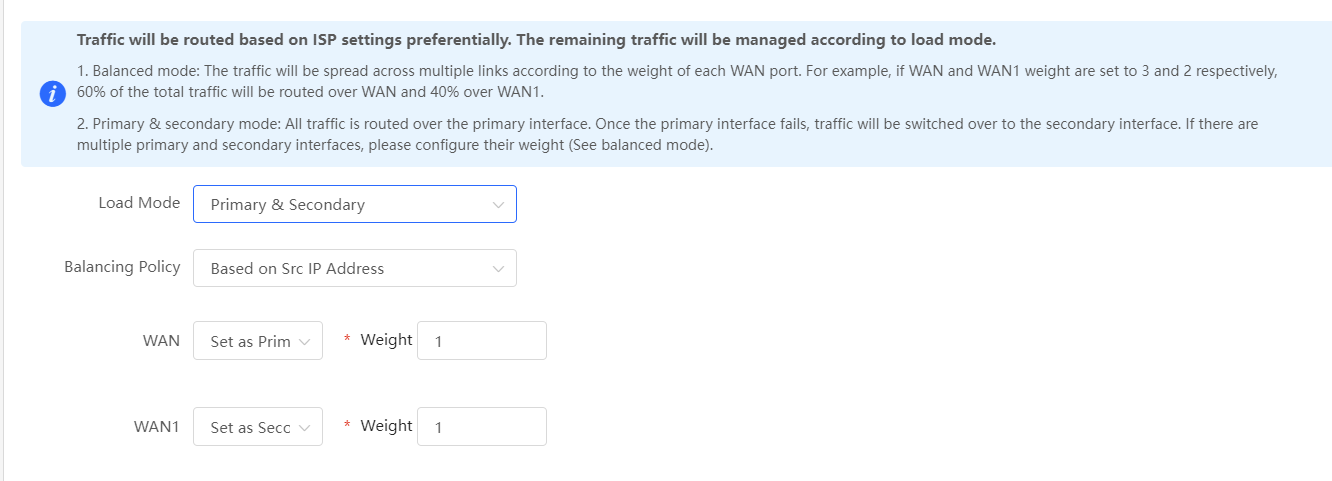Open the WAN 'Set as Prim' role dropdown
This screenshot has height=481, width=1332.
tap(258, 341)
